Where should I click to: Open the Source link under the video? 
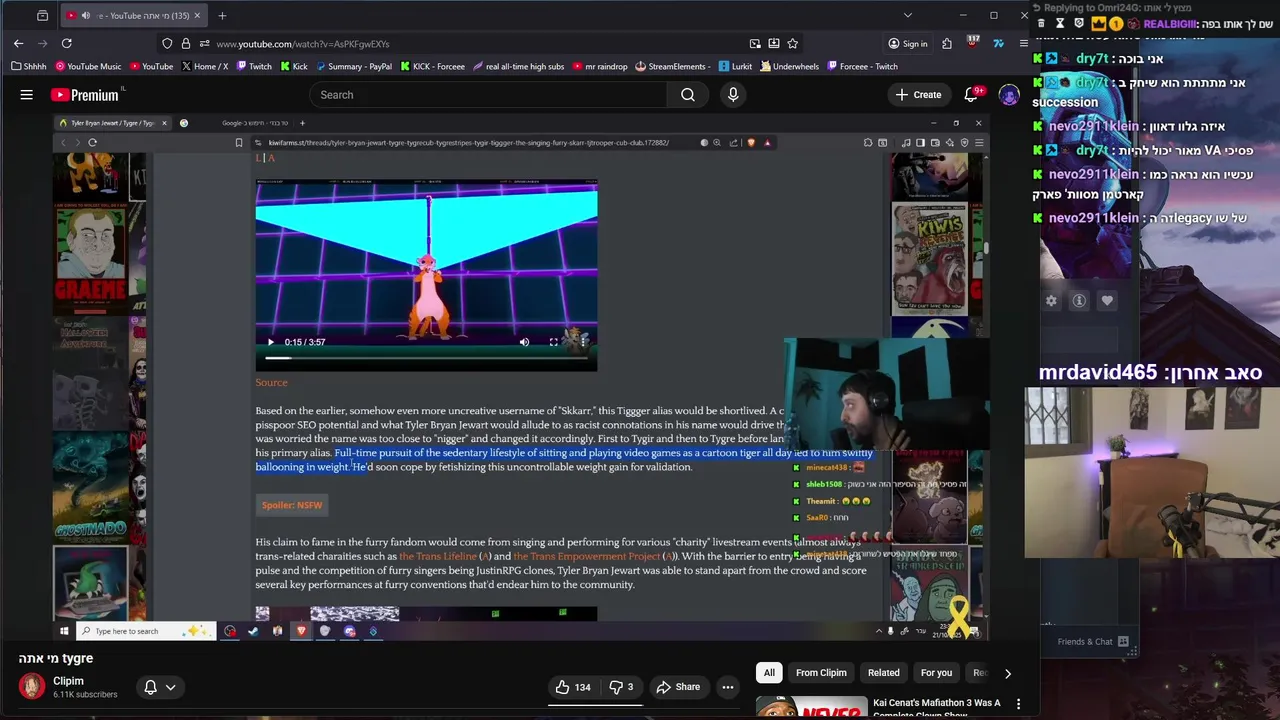tap(271, 383)
